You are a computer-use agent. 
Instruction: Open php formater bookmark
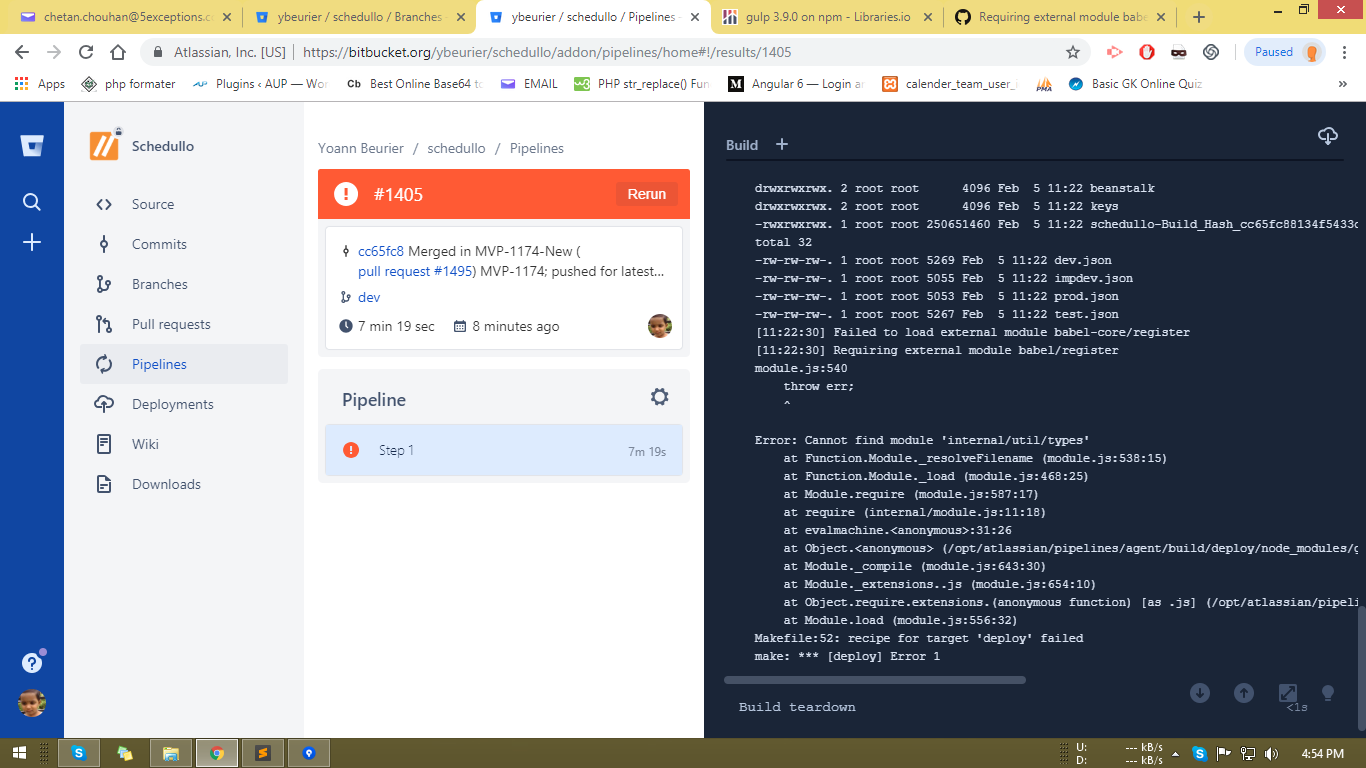(x=128, y=84)
